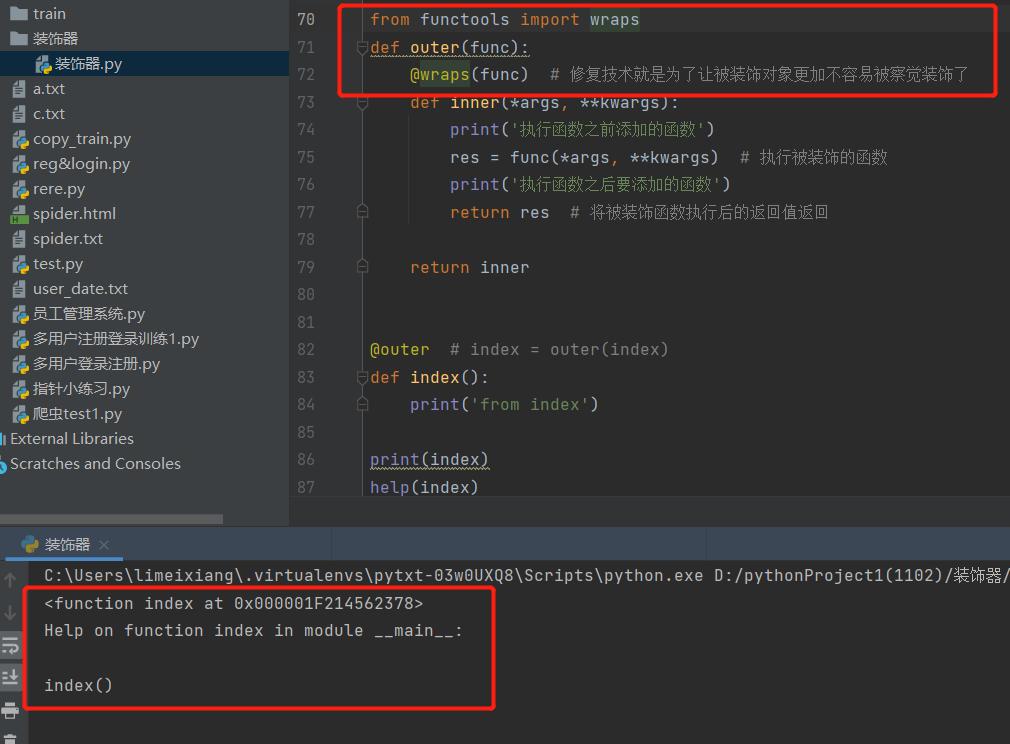
Task: Click the up arrow in the Run toolbar
Action: [x=10, y=580]
